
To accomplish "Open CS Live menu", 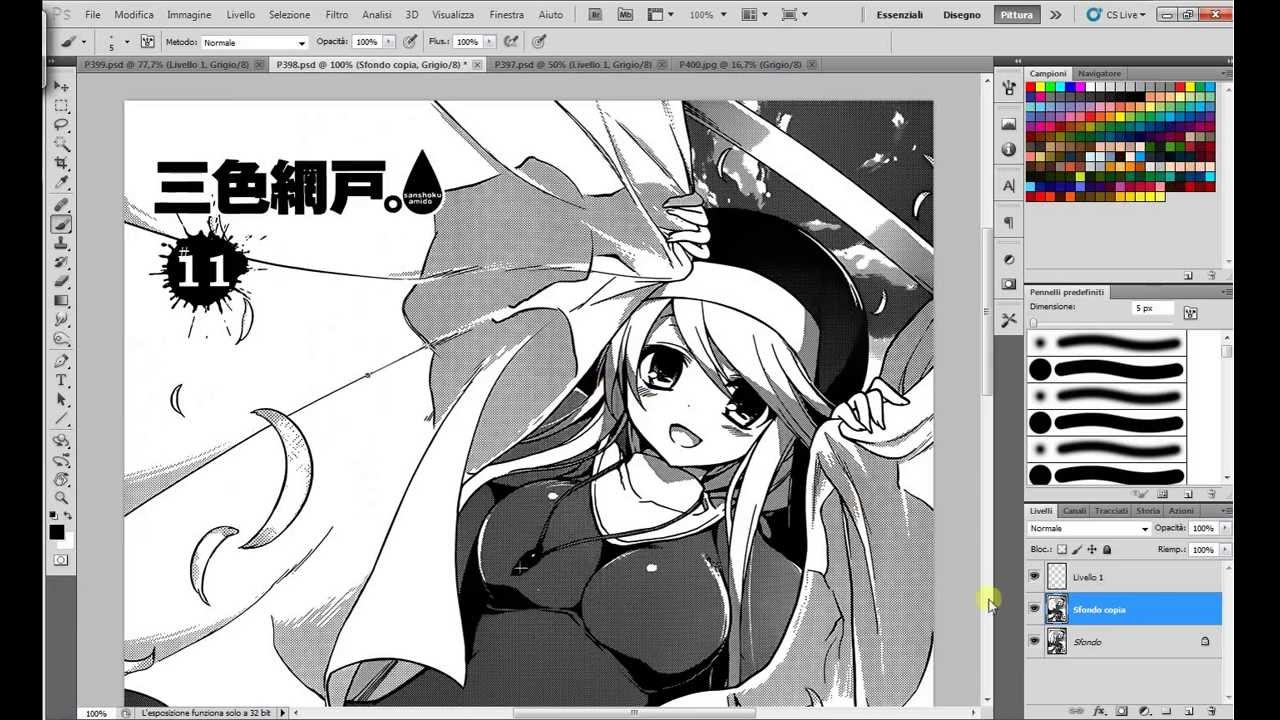I will pyautogui.click(x=1113, y=15).
